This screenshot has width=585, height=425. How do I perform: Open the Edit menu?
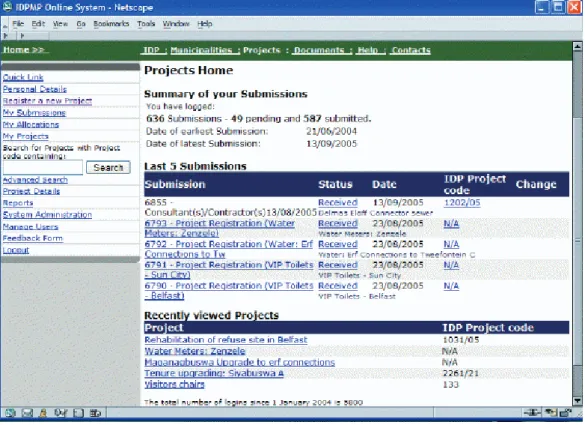pos(38,24)
